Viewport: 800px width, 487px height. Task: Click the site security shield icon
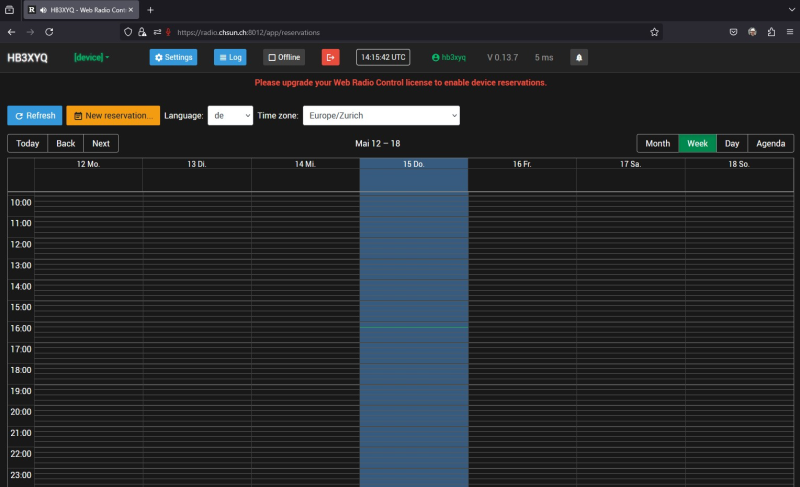point(127,32)
